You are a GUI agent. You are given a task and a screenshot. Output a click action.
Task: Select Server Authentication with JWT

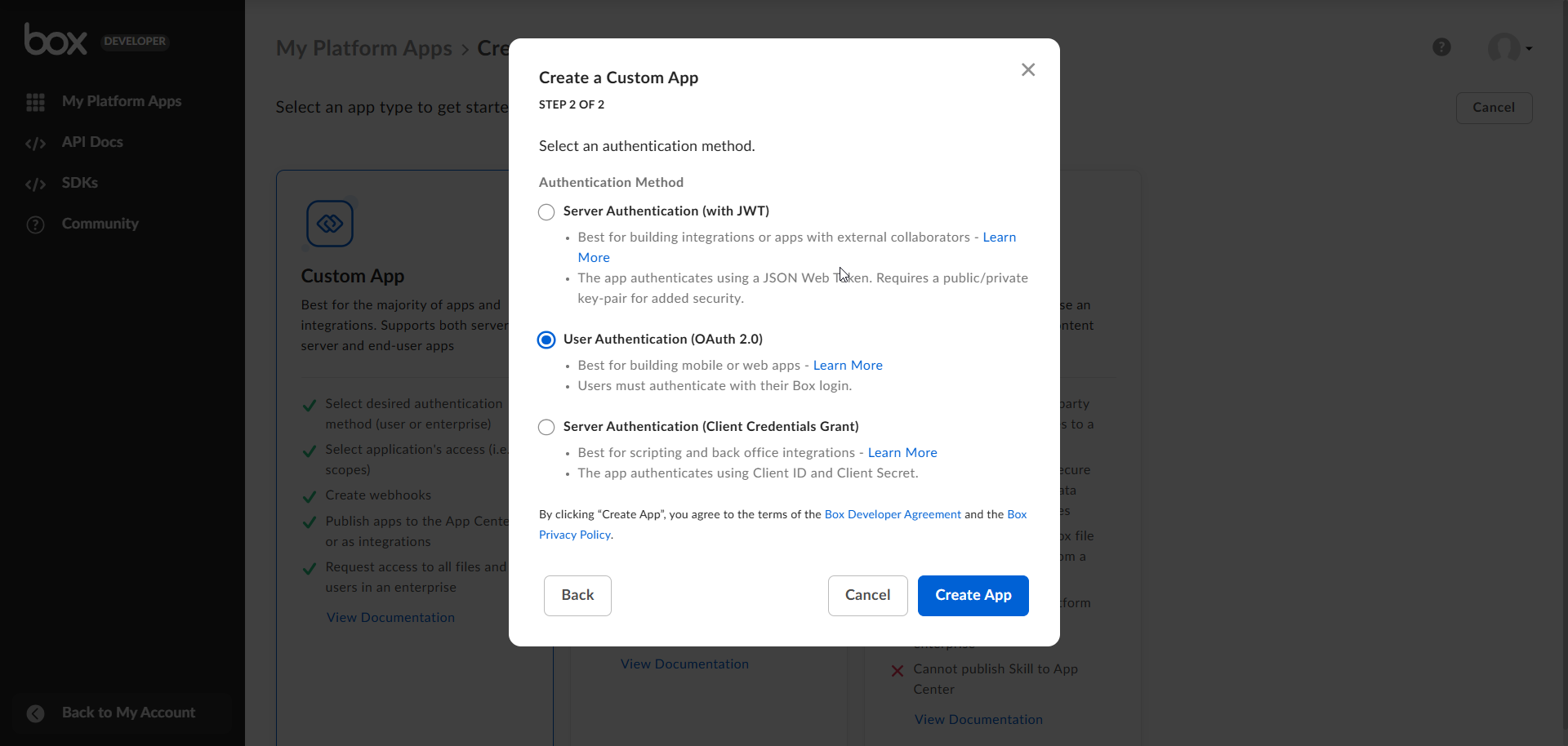[x=546, y=211]
